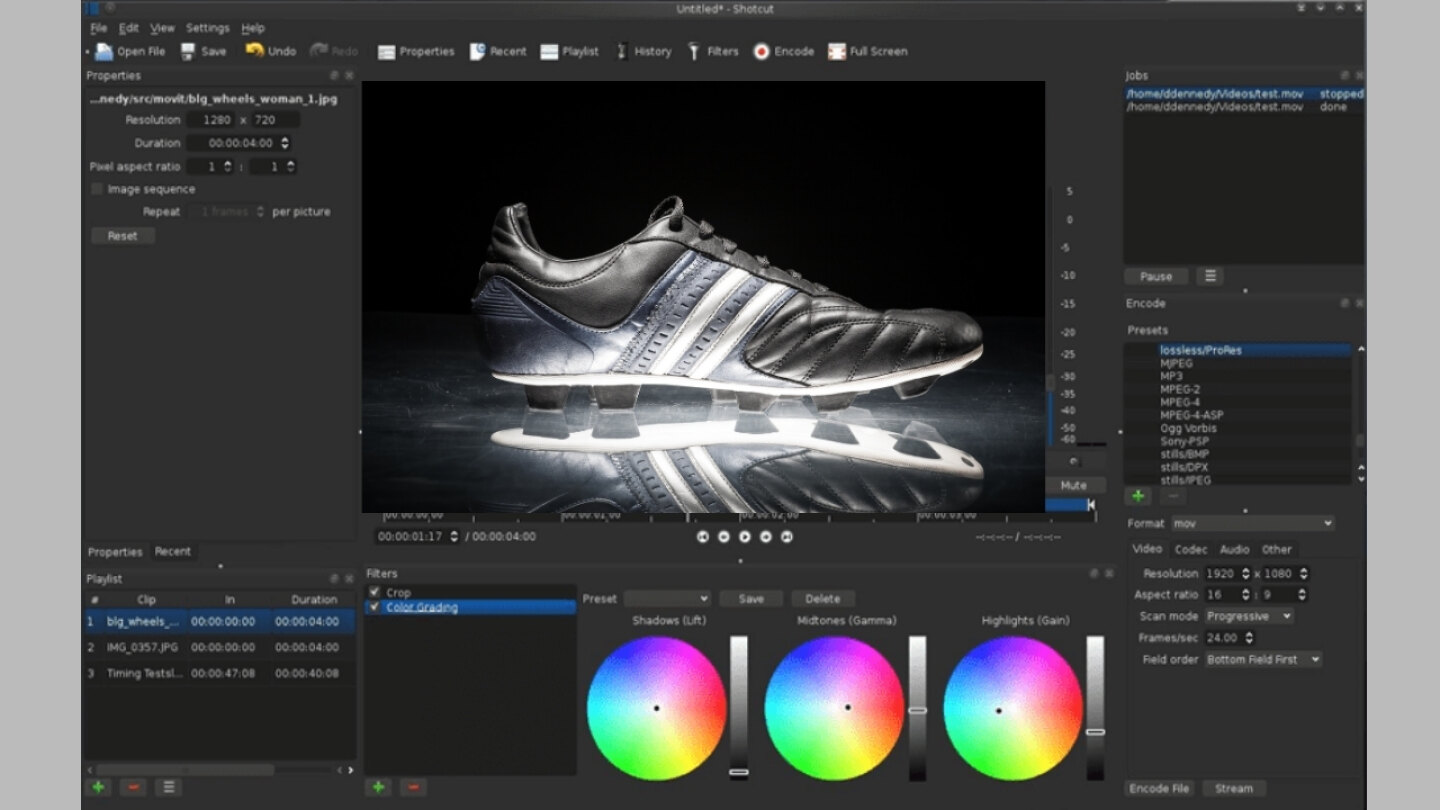
Task: Open the Field order dropdown
Action: [1264, 660]
